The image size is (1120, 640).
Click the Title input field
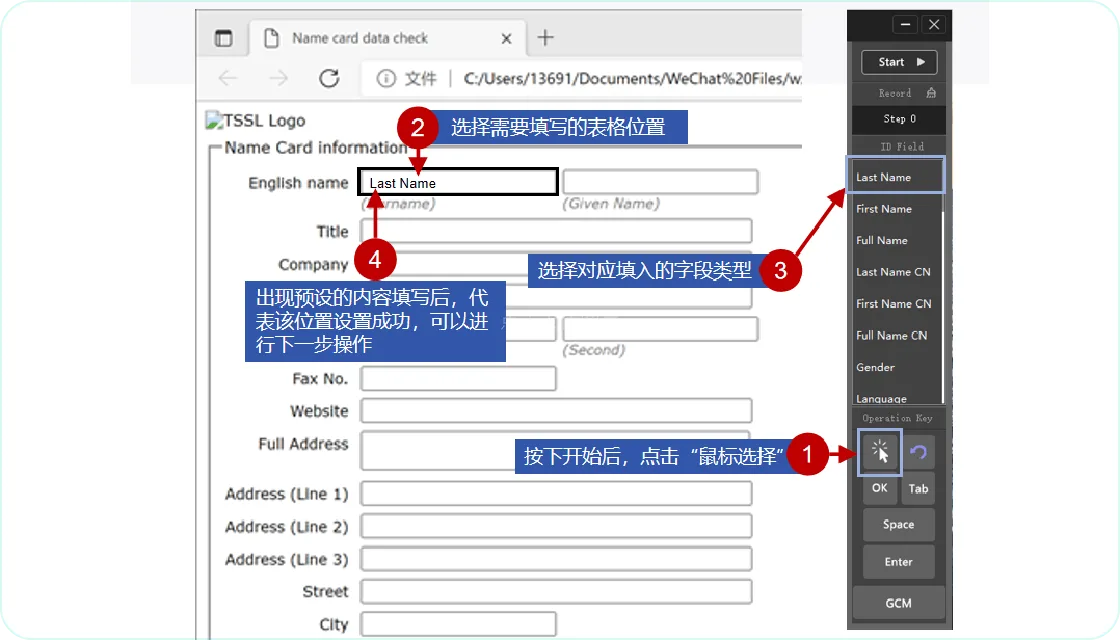click(x=556, y=231)
